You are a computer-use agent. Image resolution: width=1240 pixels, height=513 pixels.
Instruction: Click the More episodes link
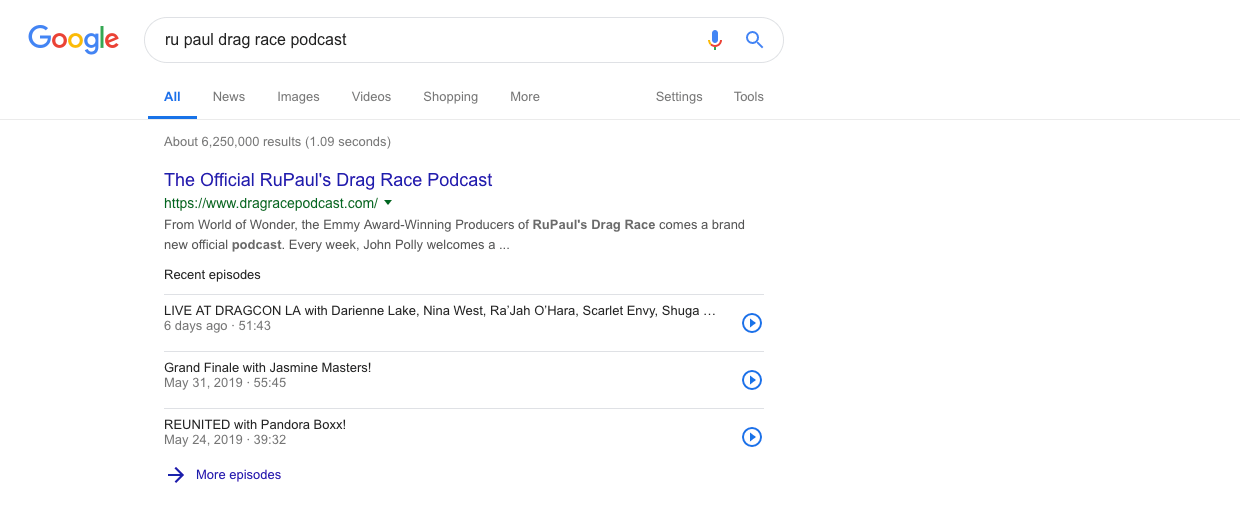click(x=238, y=475)
